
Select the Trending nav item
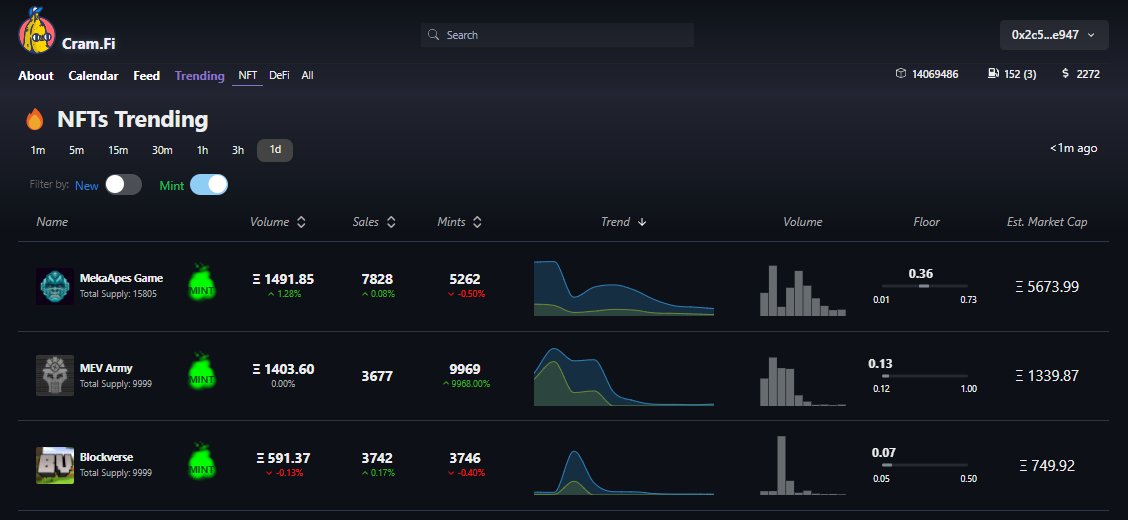[199, 76]
